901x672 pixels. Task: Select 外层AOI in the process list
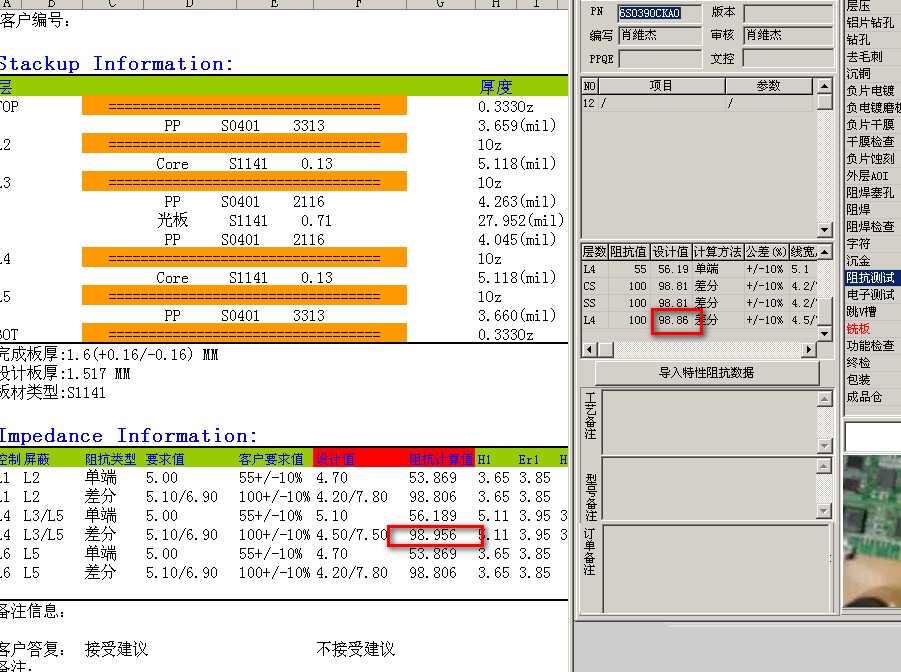coord(867,175)
